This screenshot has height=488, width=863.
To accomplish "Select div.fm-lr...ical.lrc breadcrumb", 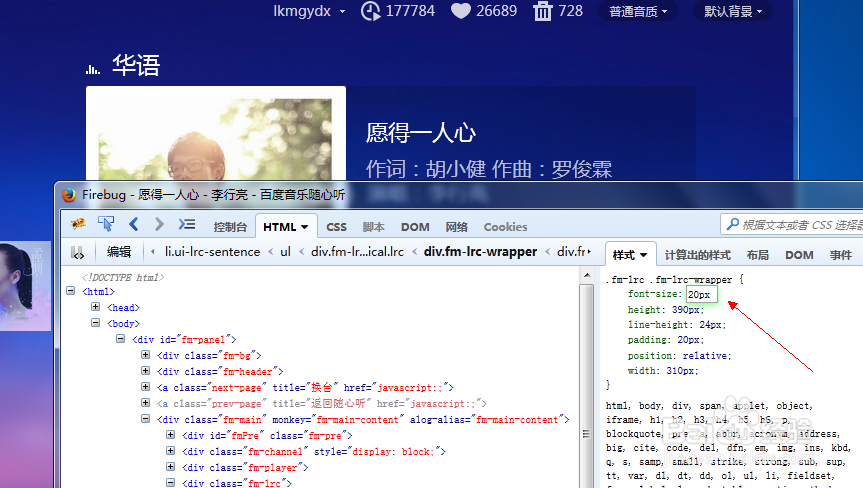I will (357, 252).
